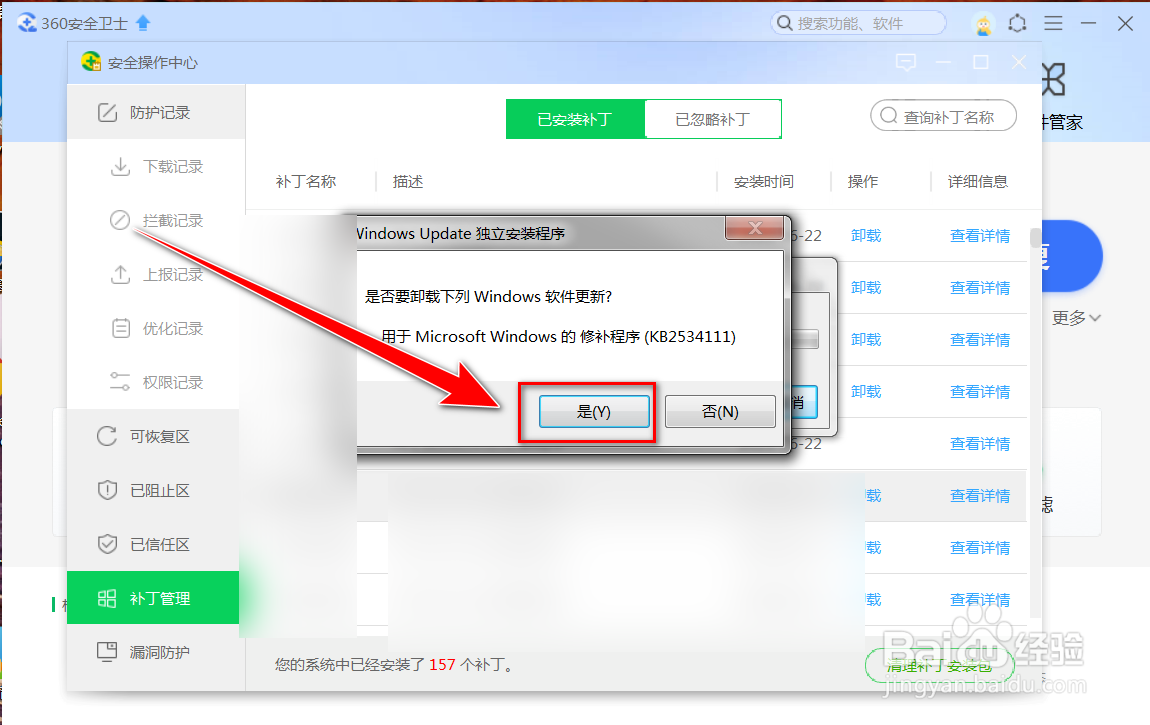Select the 可恢复区 recoverable zone

(152, 436)
